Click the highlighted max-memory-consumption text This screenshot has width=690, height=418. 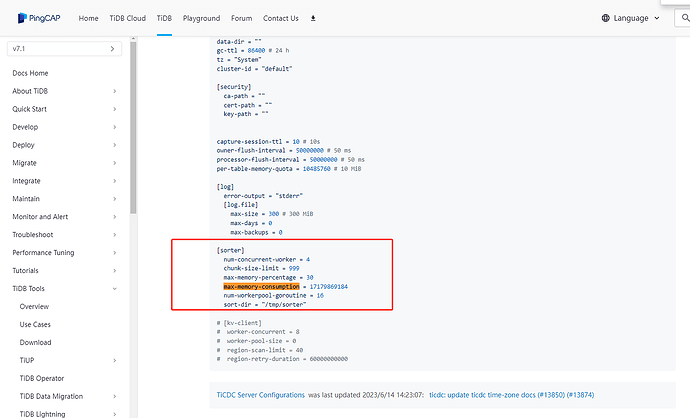point(261,286)
